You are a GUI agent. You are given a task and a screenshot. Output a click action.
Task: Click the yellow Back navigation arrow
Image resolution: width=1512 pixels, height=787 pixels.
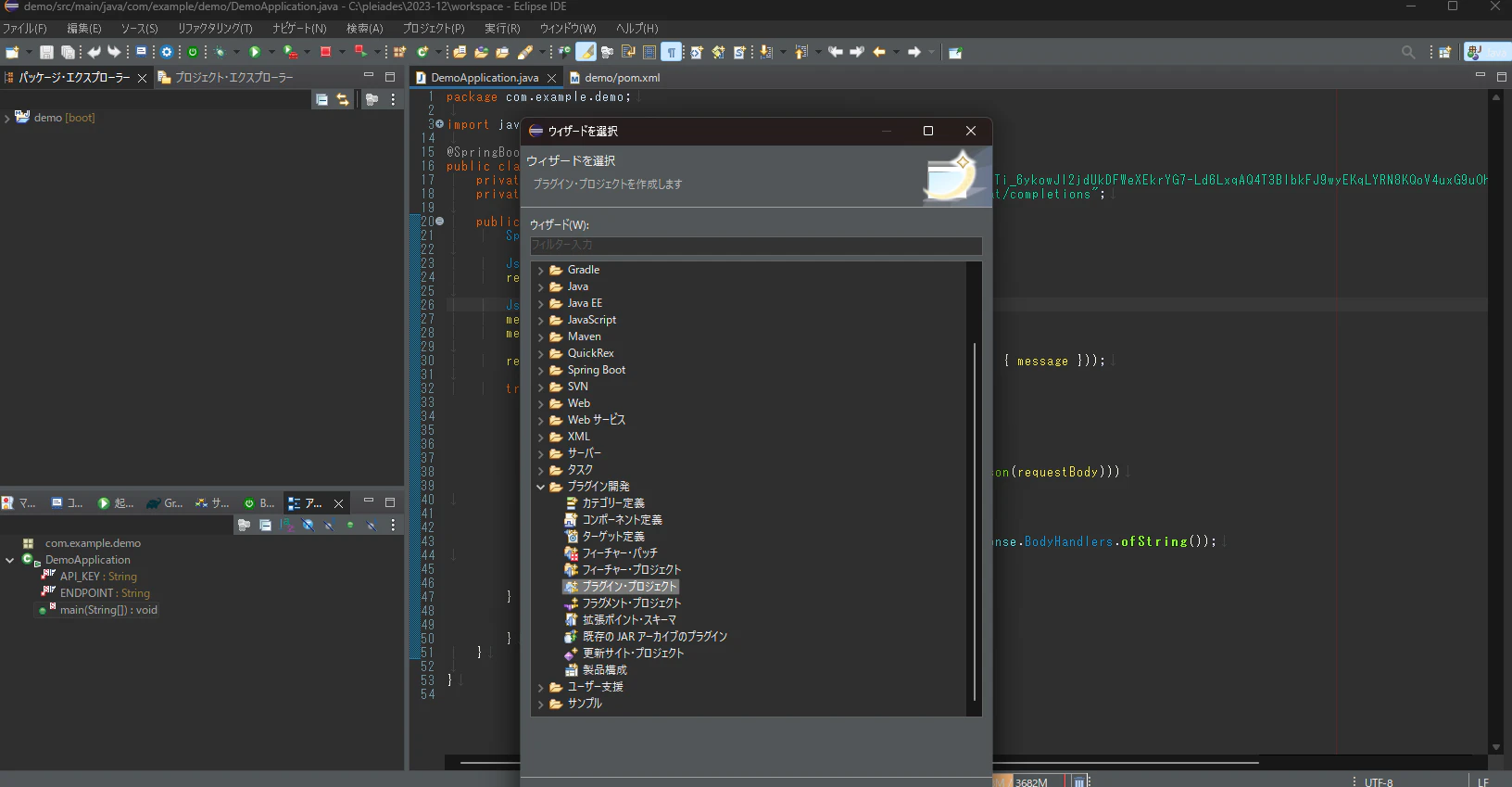[x=878, y=52]
